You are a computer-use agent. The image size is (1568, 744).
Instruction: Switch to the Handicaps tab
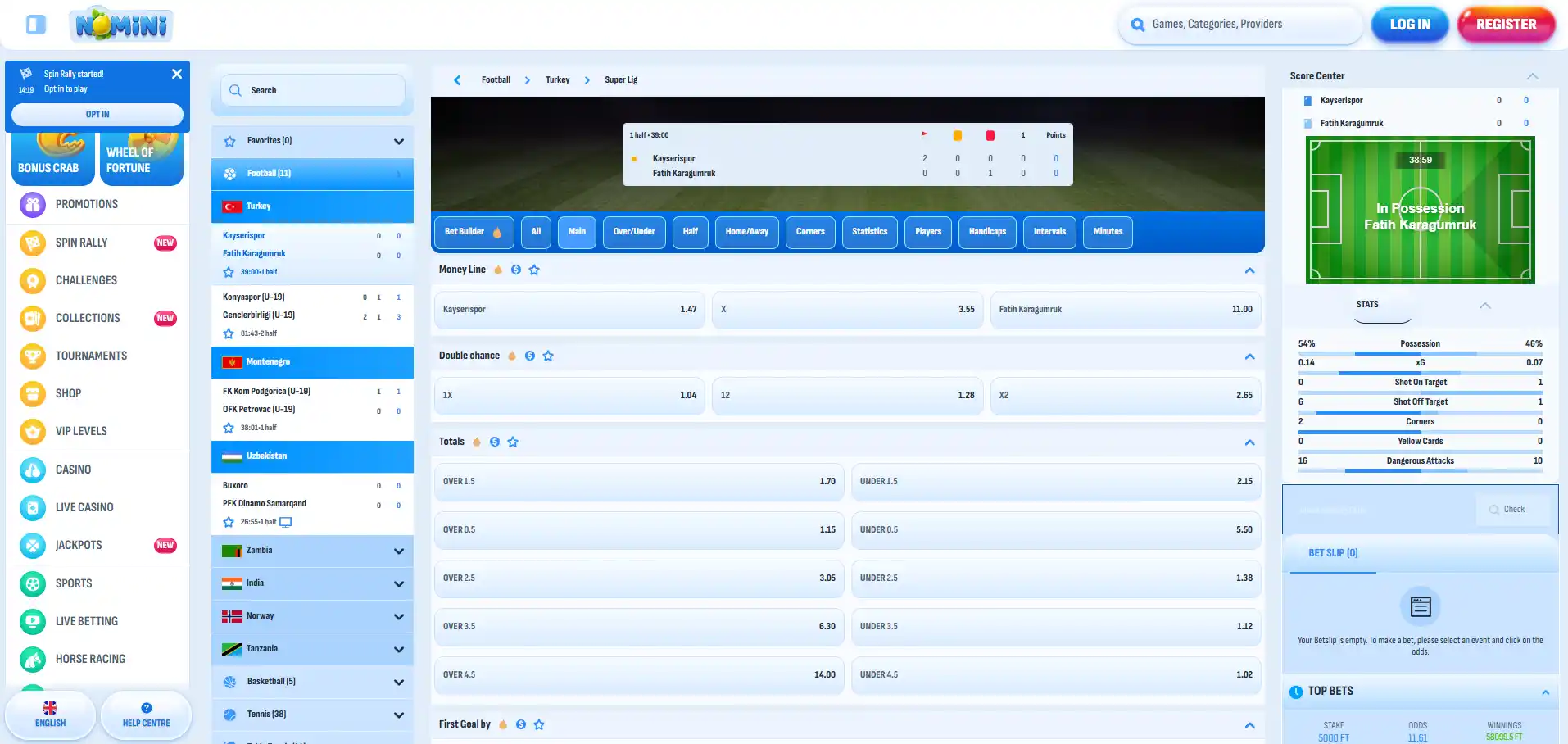[x=987, y=232]
